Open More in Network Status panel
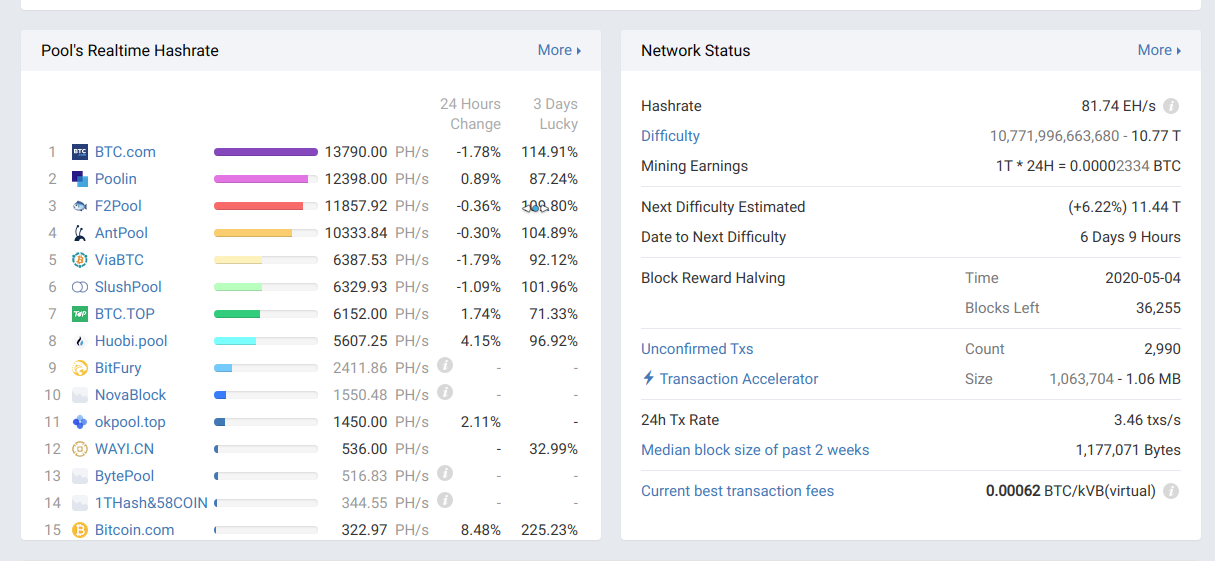 [1159, 50]
